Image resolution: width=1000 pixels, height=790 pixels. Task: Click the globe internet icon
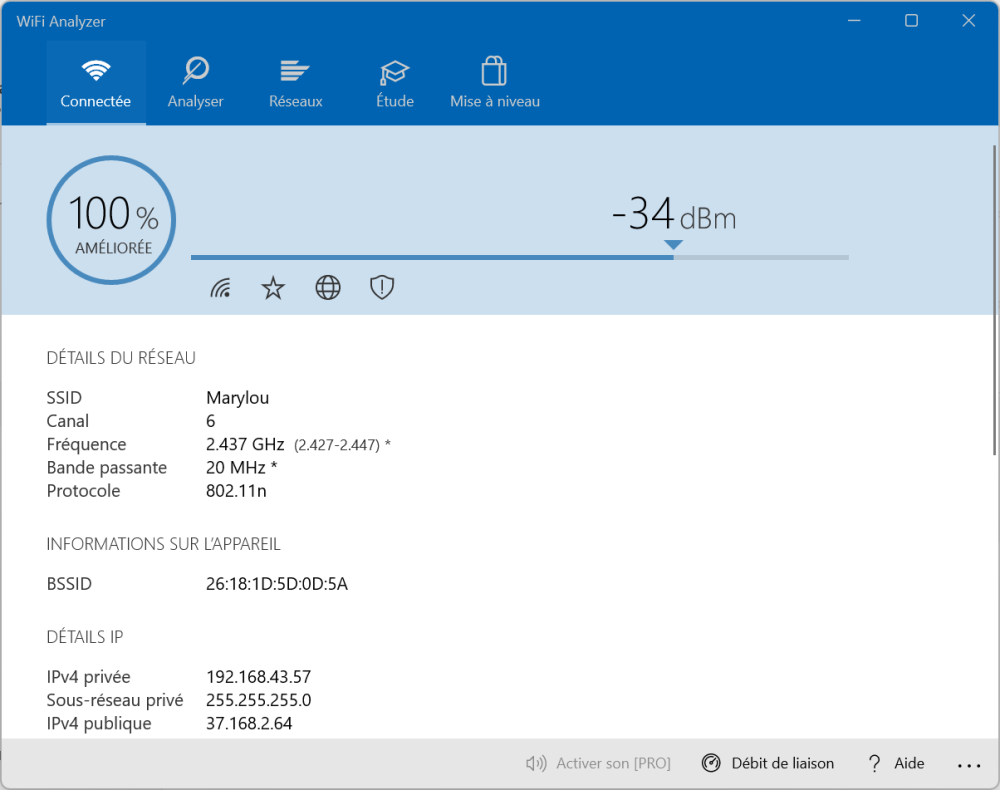click(x=328, y=289)
